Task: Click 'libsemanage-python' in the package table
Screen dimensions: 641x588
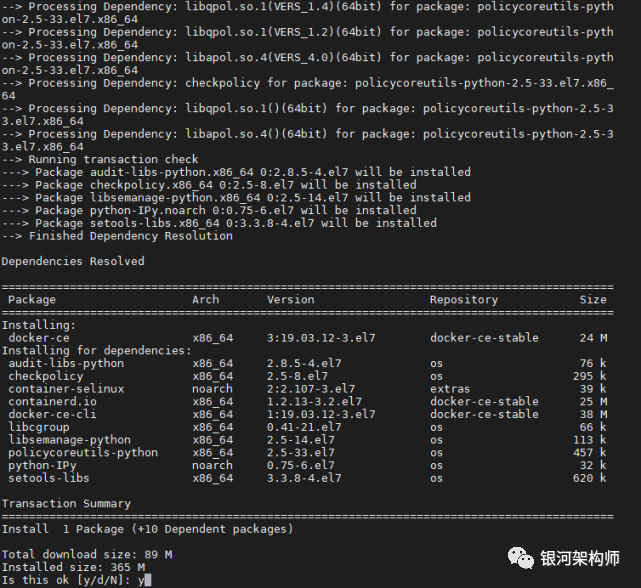Action: coord(69,440)
